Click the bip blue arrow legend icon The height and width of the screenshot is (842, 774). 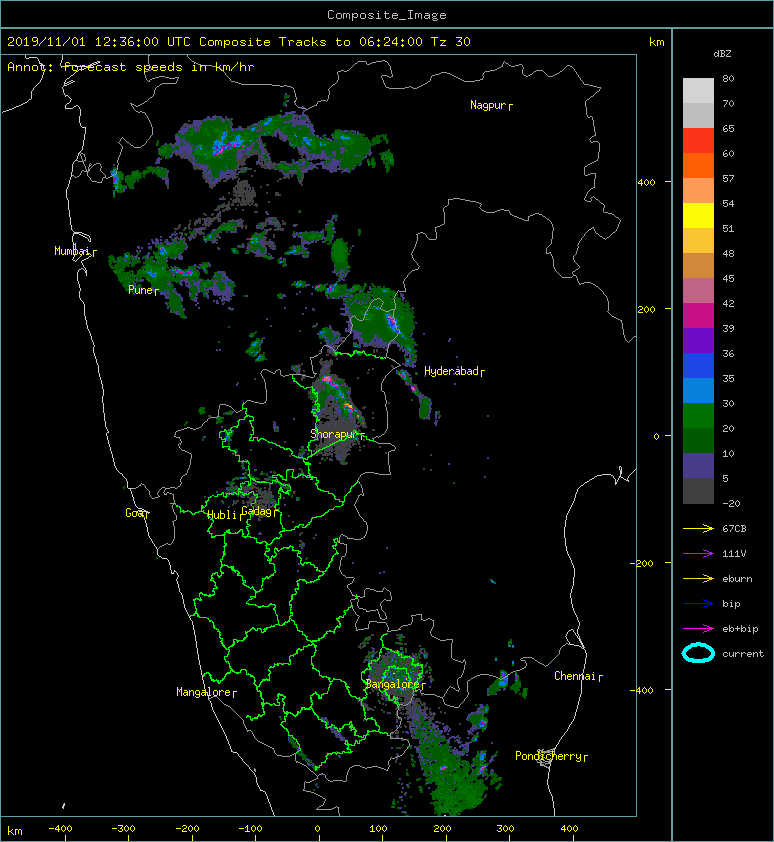[x=698, y=604]
